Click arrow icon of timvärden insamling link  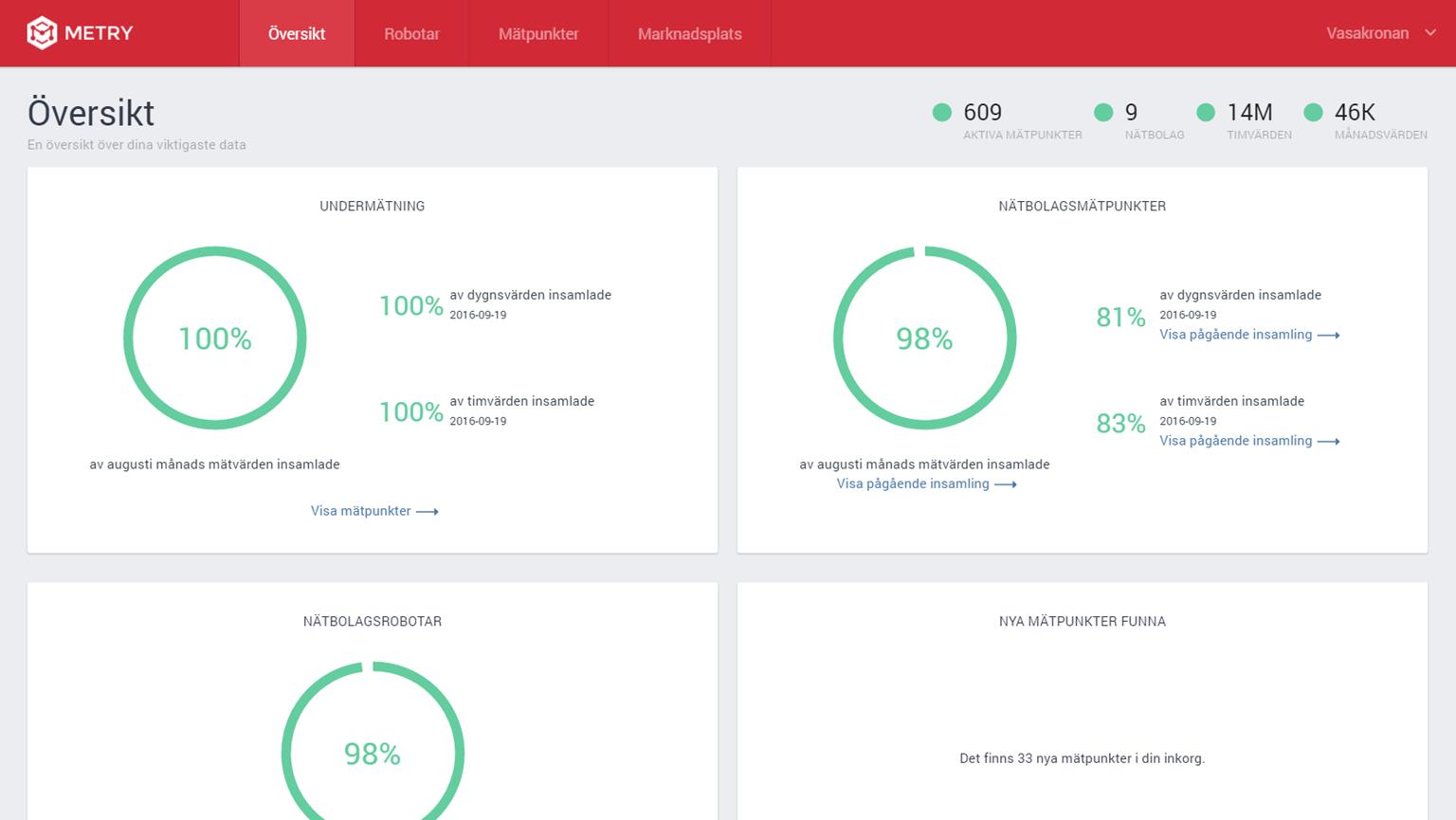(x=1328, y=442)
